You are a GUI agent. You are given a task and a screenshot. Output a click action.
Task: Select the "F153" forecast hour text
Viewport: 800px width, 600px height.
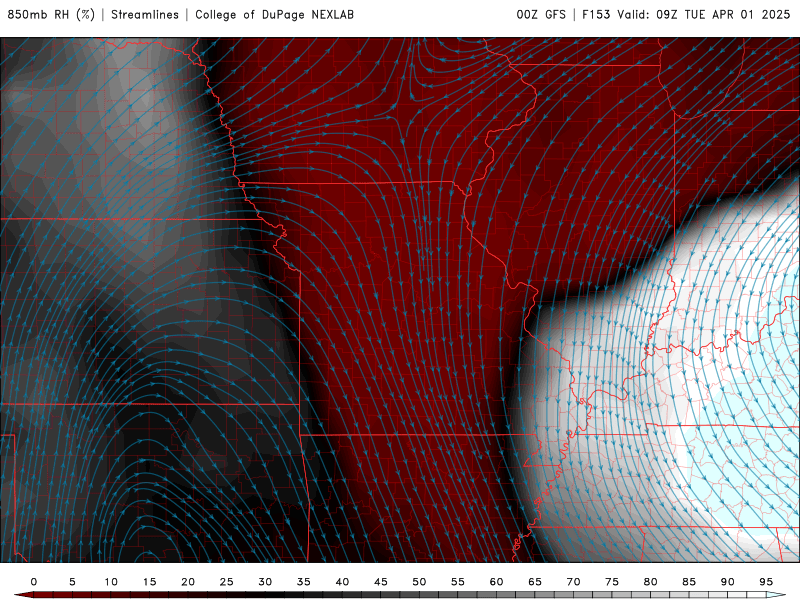[x=596, y=15]
